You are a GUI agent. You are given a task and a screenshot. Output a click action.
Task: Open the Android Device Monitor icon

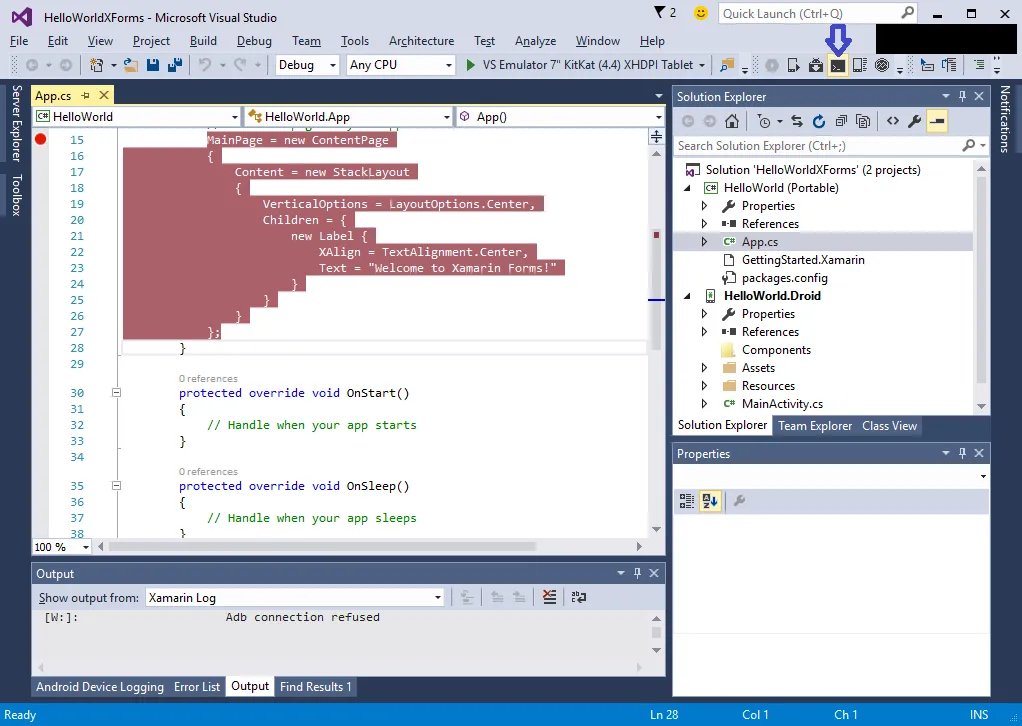pyautogui.click(x=860, y=65)
